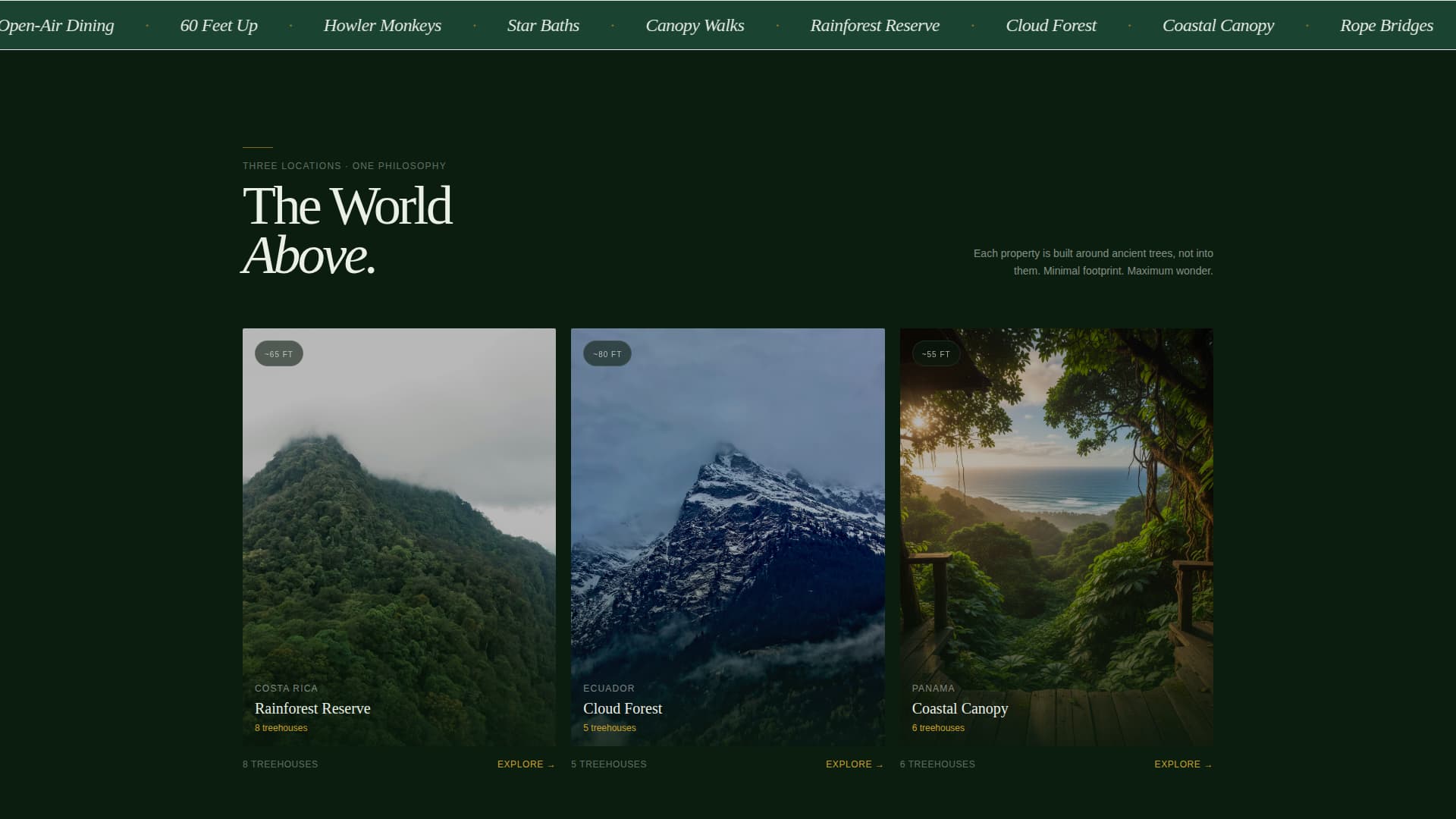Open Rope Bridges from the navigation bar
Screen dimensions: 1456x819
pyautogui.click(x=1386, y=25)
